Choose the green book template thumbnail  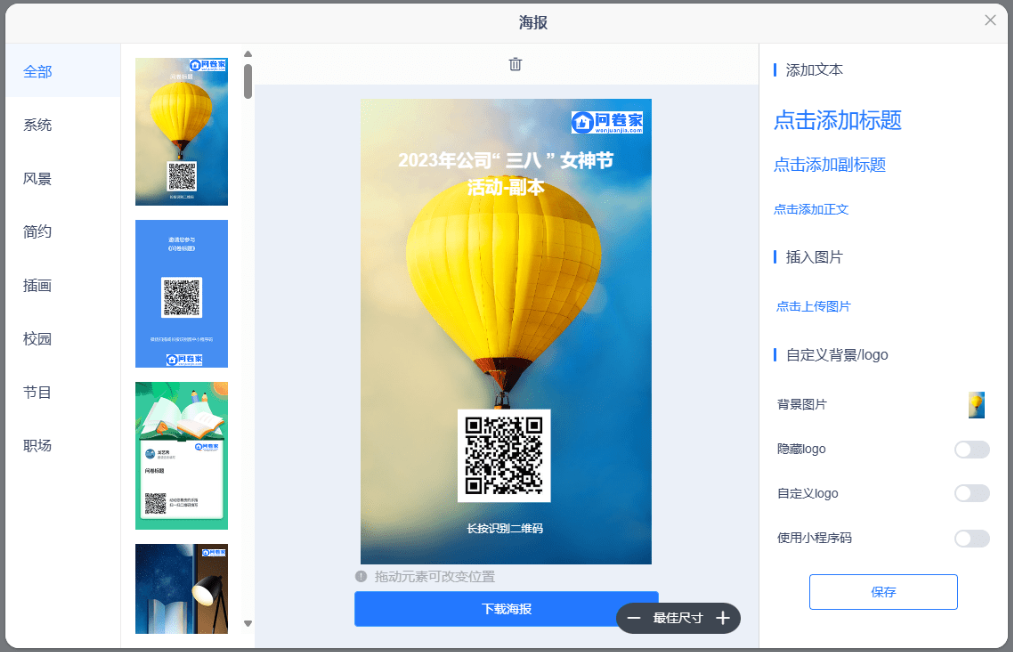point(182,456)
